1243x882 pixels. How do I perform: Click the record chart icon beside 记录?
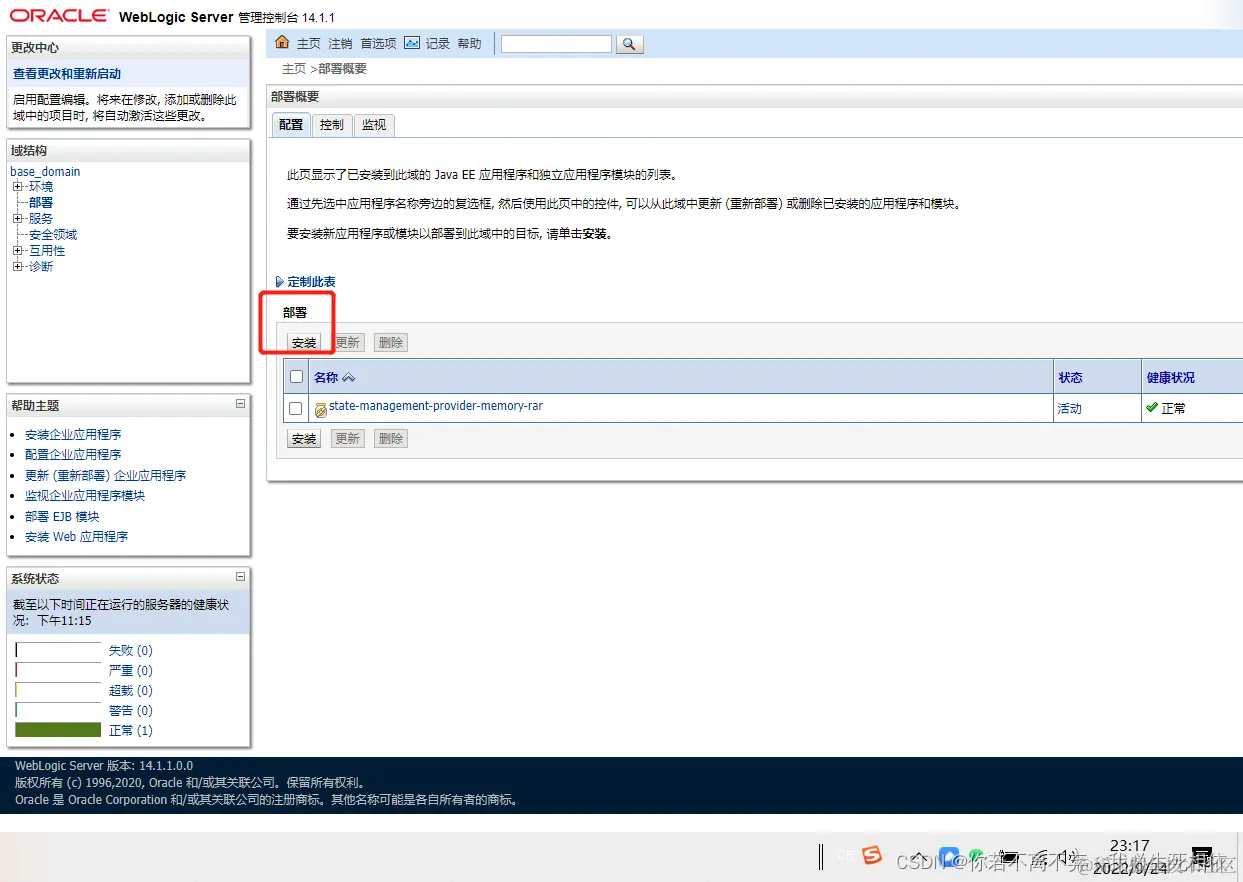pos(412,43)
